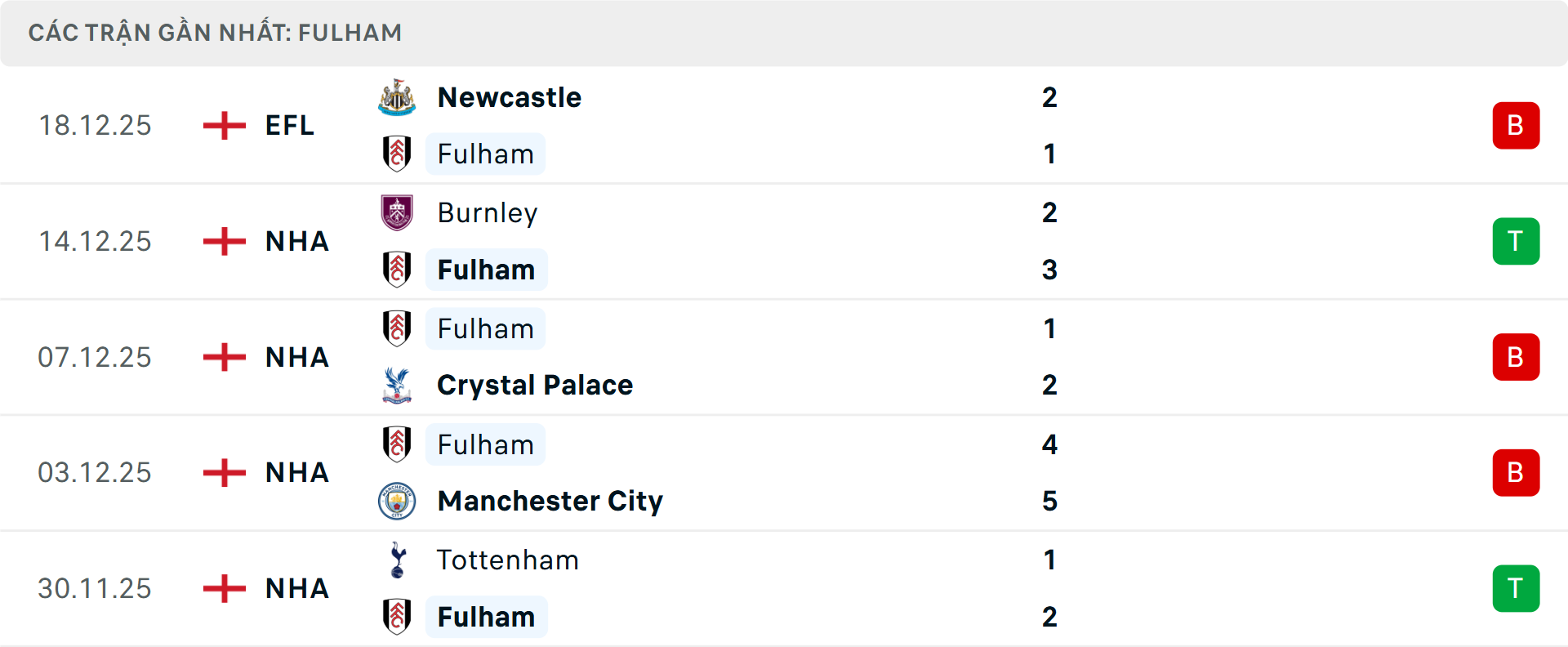Image resolution: width=1568 pixels, height=647 pixels.
Task: Select the England flag for the 30.11.25 match
Action: click(223, 588)
